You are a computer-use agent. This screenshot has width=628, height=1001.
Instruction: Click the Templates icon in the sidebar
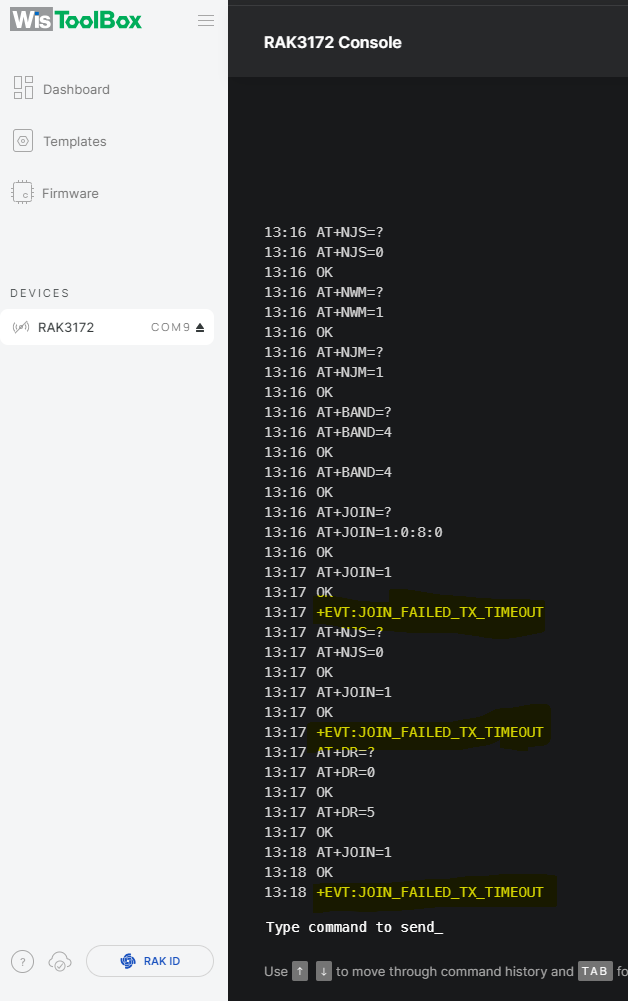23,141
